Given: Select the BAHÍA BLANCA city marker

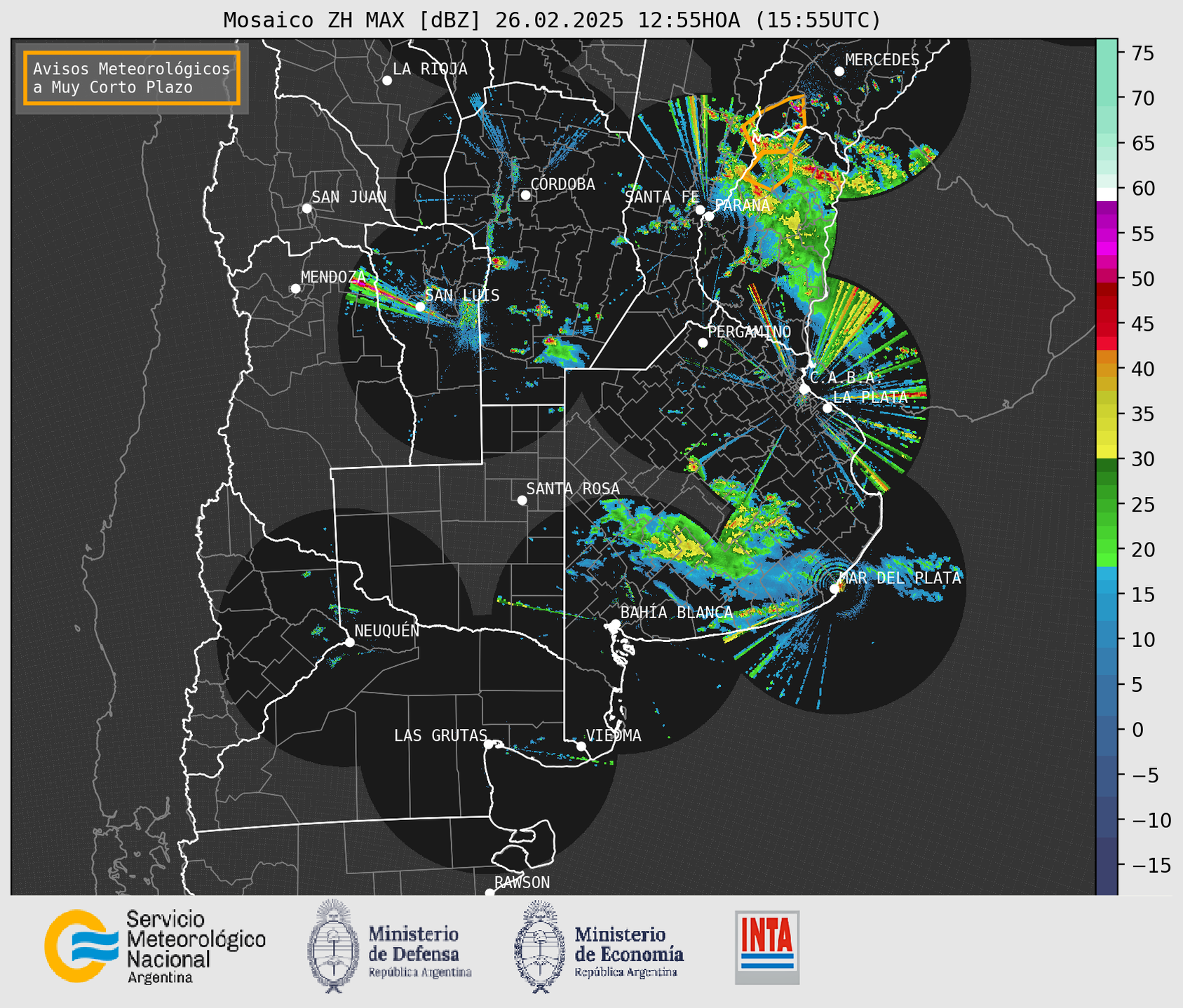Looking at the screenshot, I should (615, 624).
